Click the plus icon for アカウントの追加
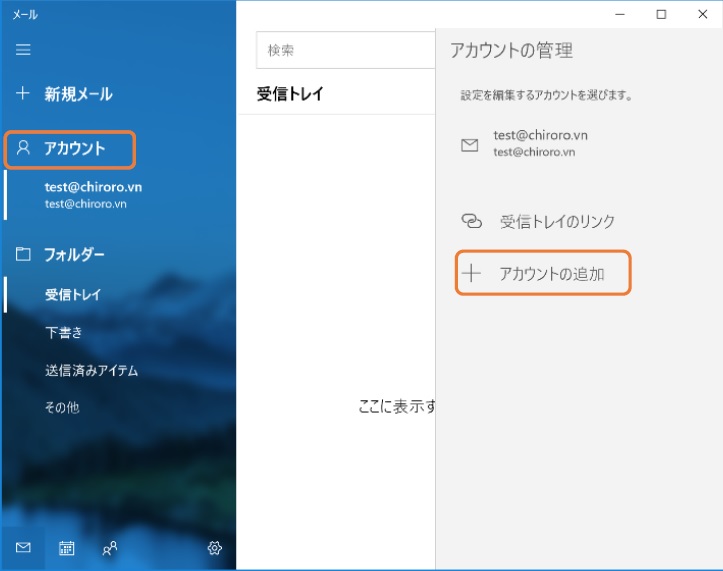Viewport: 723px width, 571px height. click(x=471, y=273)
